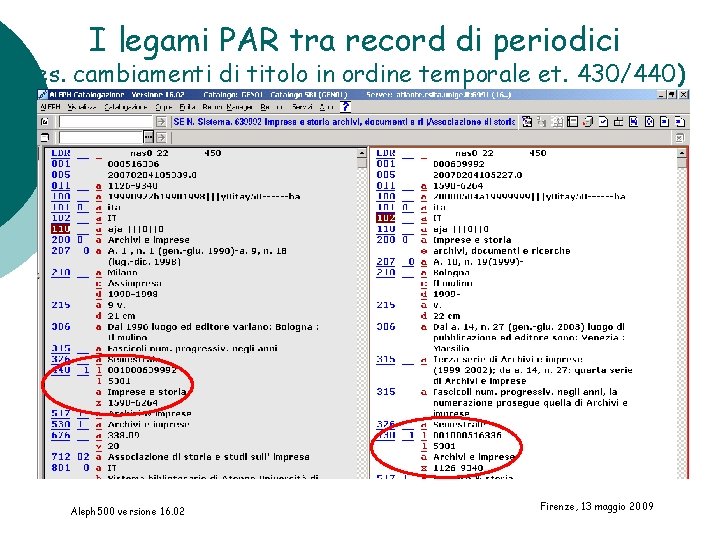Click the greyed grid toolbar icon
Screen dimensions: 720x540
pyautogui.click(x=557, y=122)
